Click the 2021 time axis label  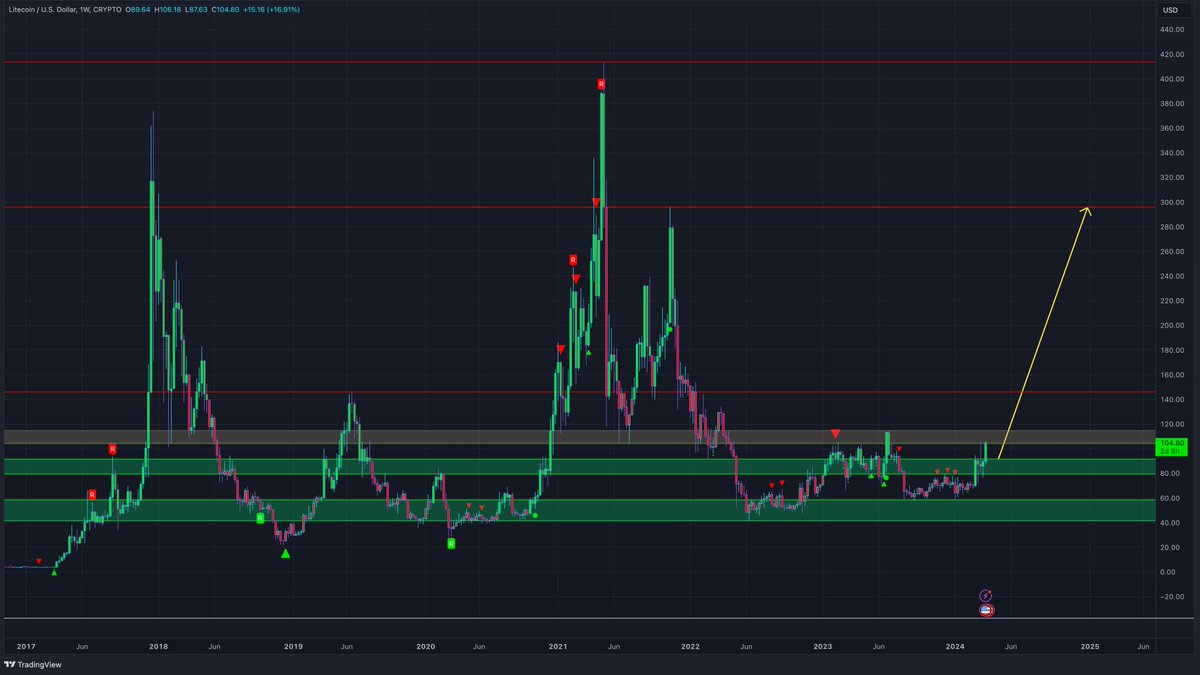tap(558, 647)
